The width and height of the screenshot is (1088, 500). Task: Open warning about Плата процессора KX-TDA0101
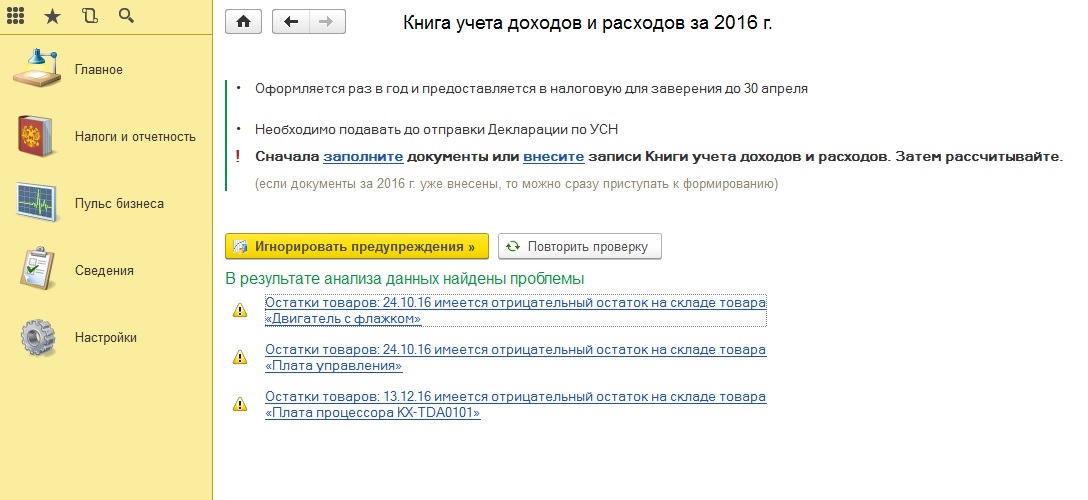click(x=515, y=404)
